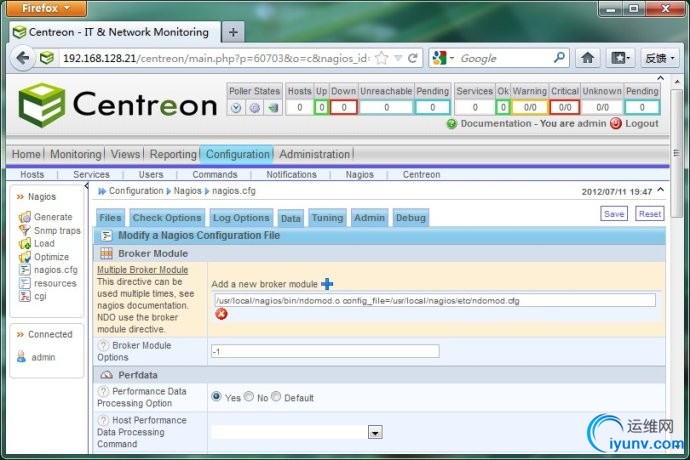Collapse the left Nagios sidebar arrow

(86, 186)
